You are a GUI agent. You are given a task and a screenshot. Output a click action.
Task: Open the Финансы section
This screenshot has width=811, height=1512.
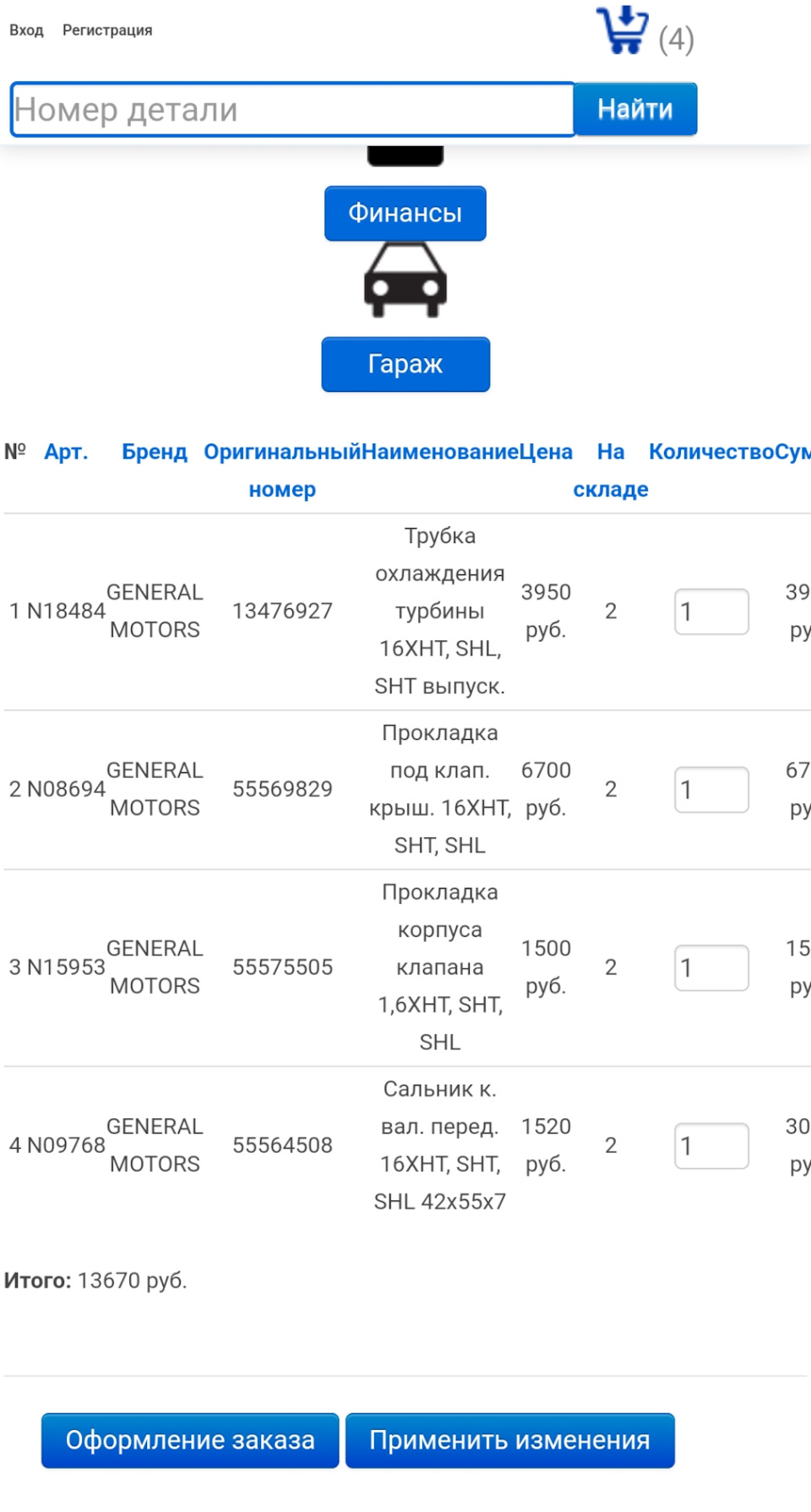[x=405, y=213]
